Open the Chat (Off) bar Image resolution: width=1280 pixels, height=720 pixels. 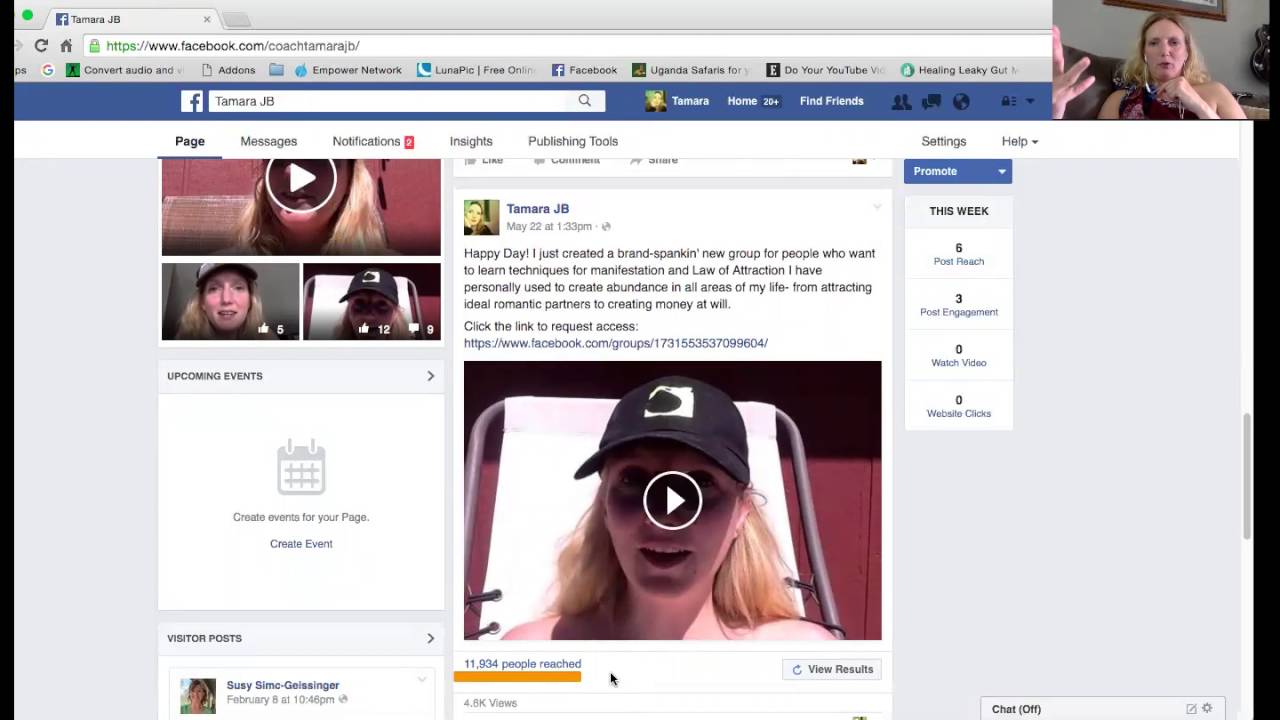(x=1102, y=709)
